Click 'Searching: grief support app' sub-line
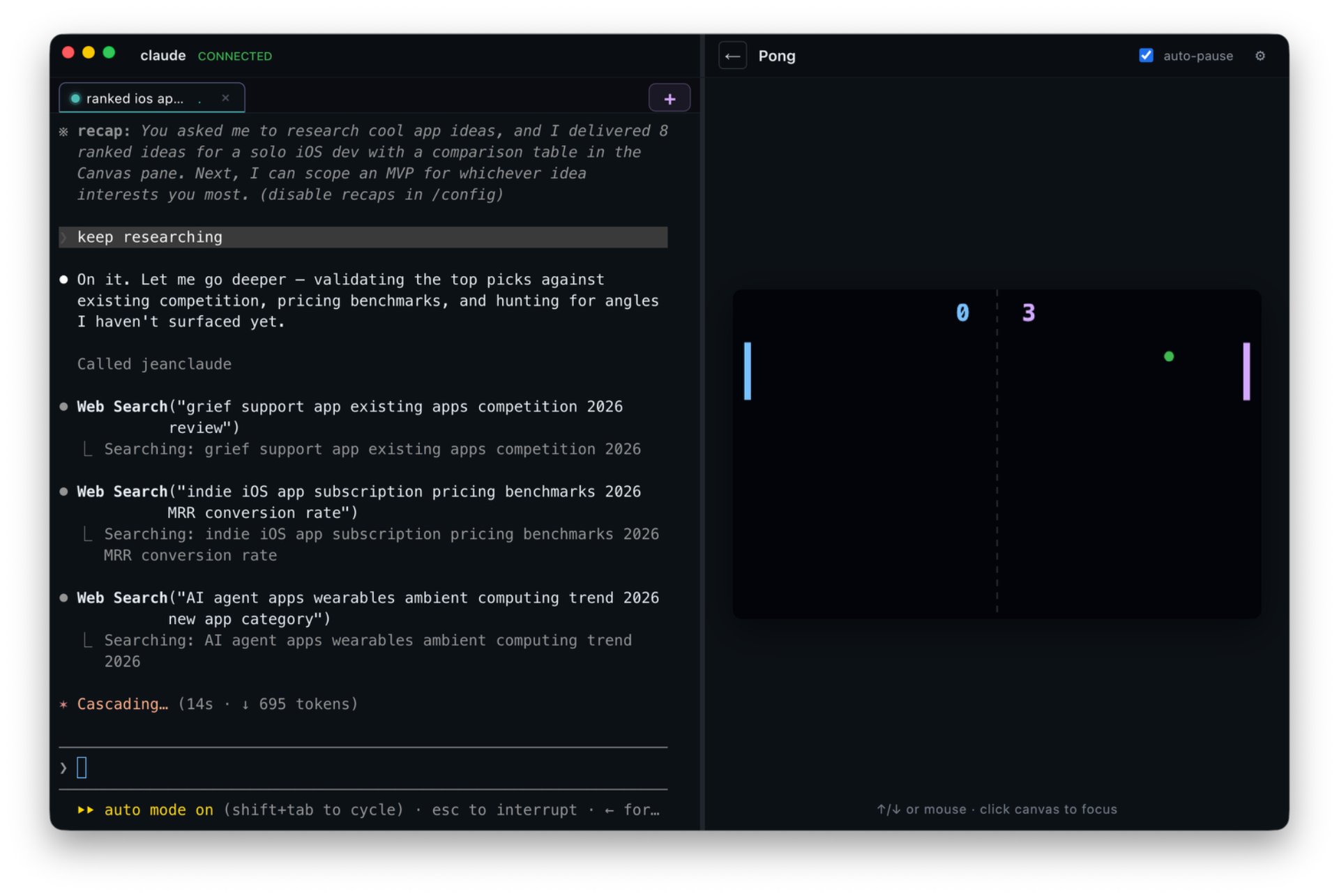 (372, 449)
